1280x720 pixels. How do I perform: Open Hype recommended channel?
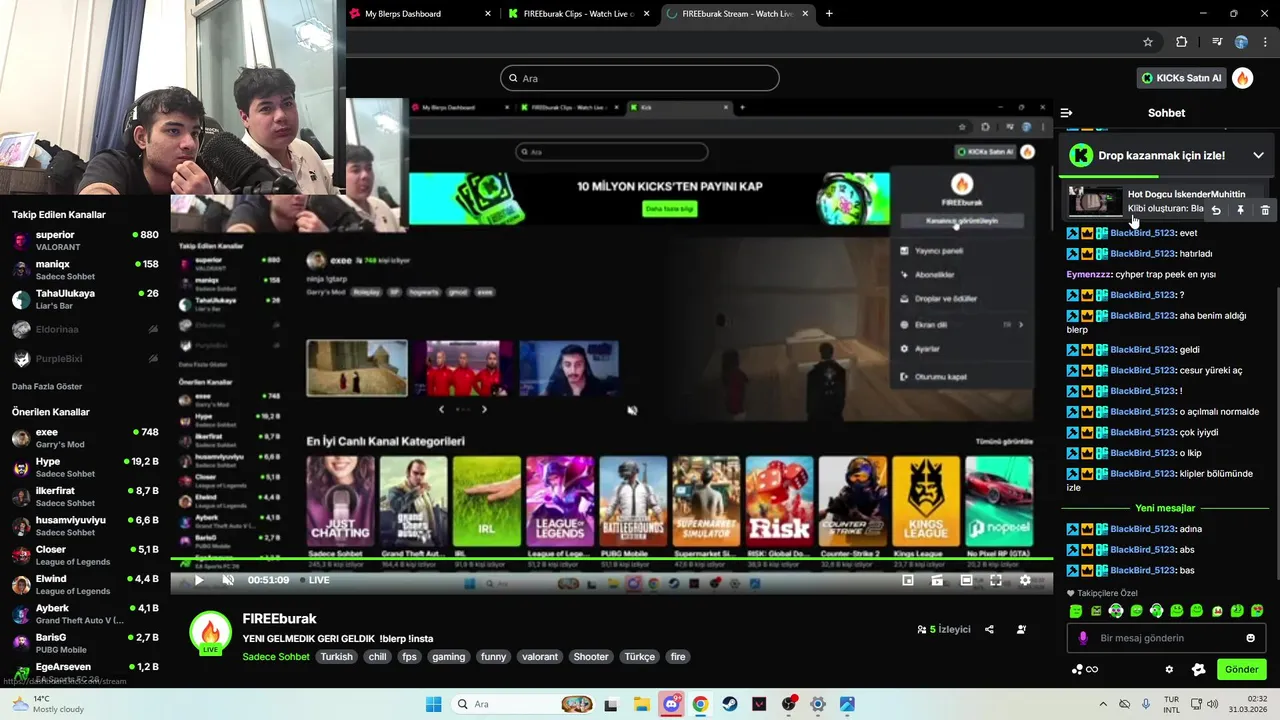85,467
